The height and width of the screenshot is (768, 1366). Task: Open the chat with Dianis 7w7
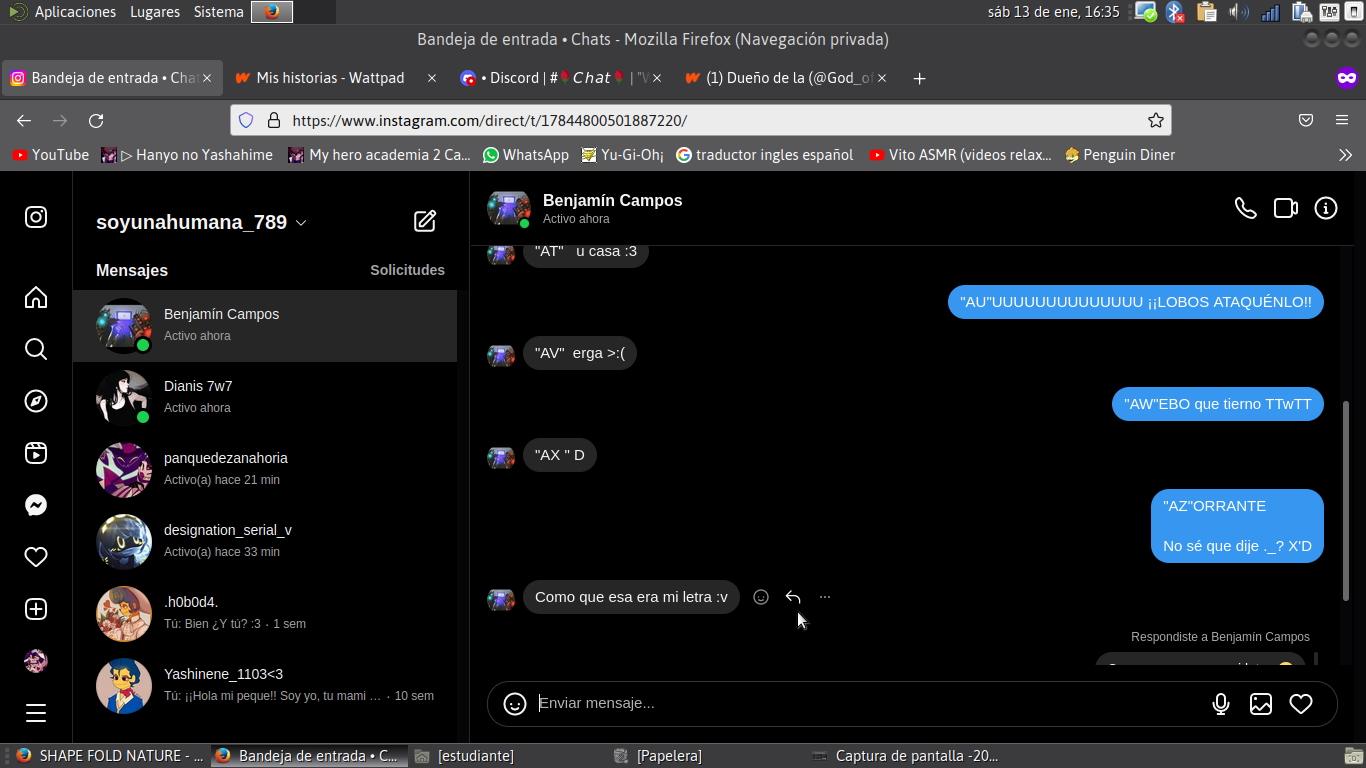(265, 398)
